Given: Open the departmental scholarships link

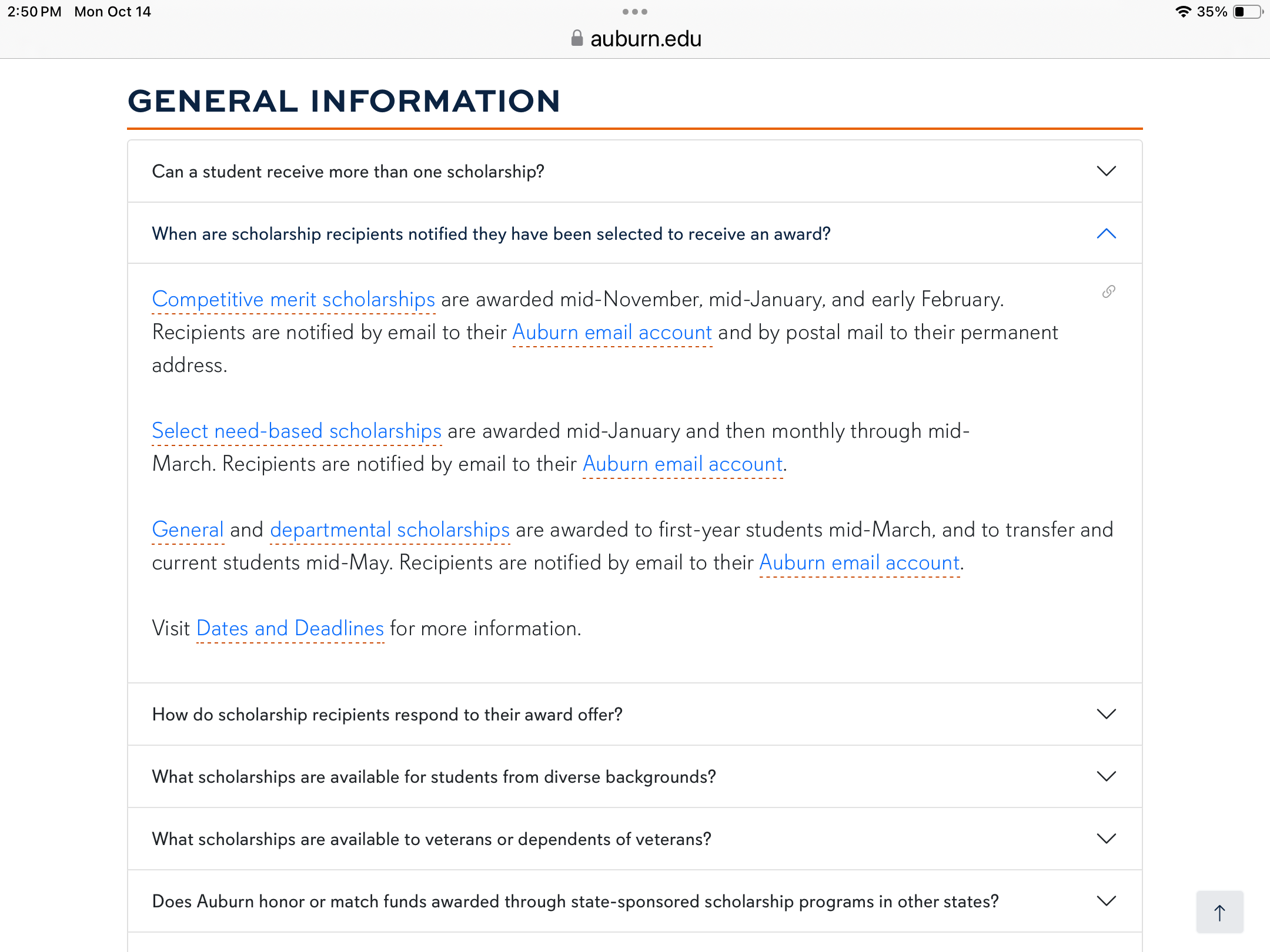Looking at the screenshot, I should 389,530.
